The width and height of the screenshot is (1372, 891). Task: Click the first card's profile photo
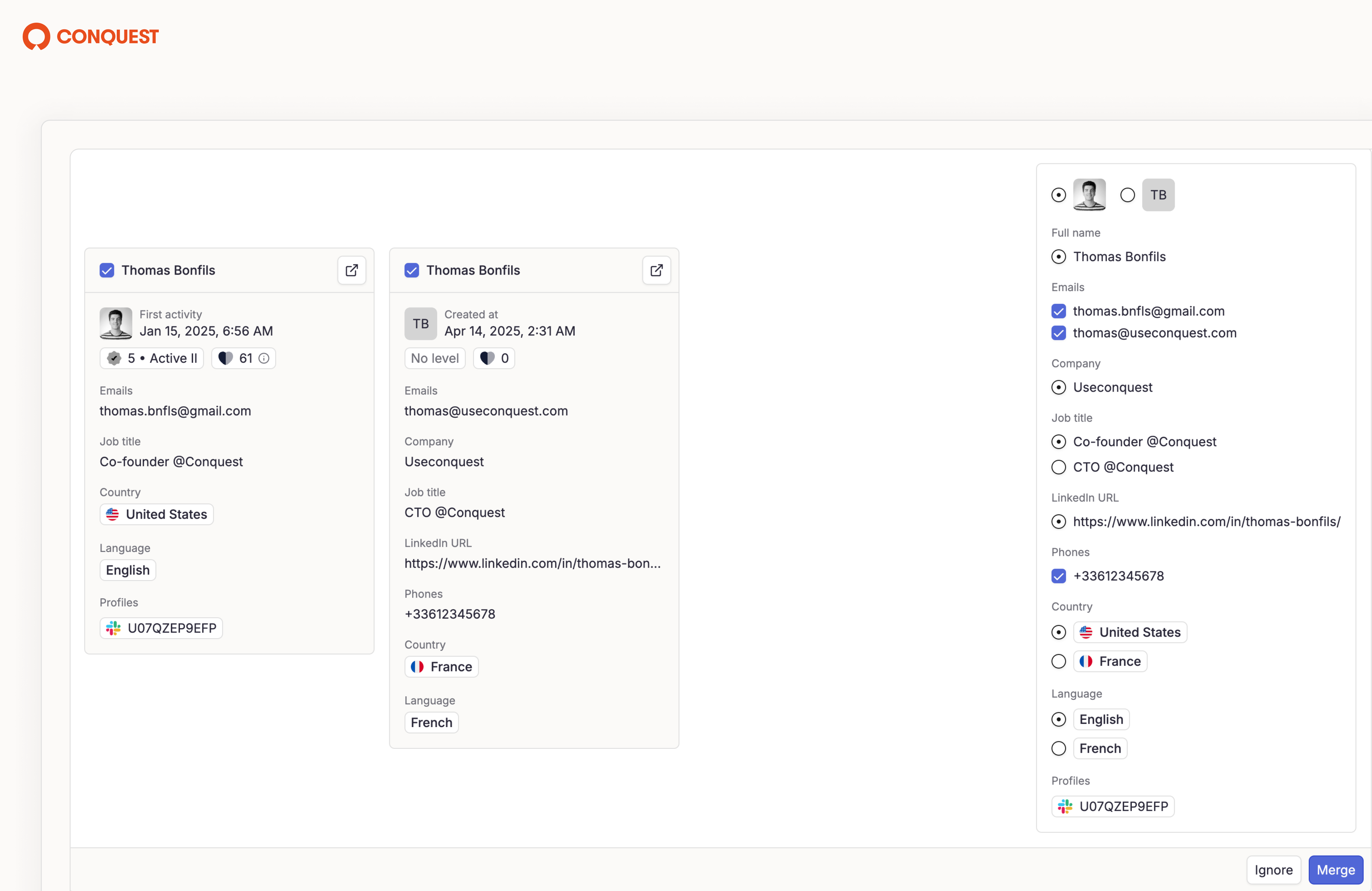pyautogui.click(x=116, y=323)
